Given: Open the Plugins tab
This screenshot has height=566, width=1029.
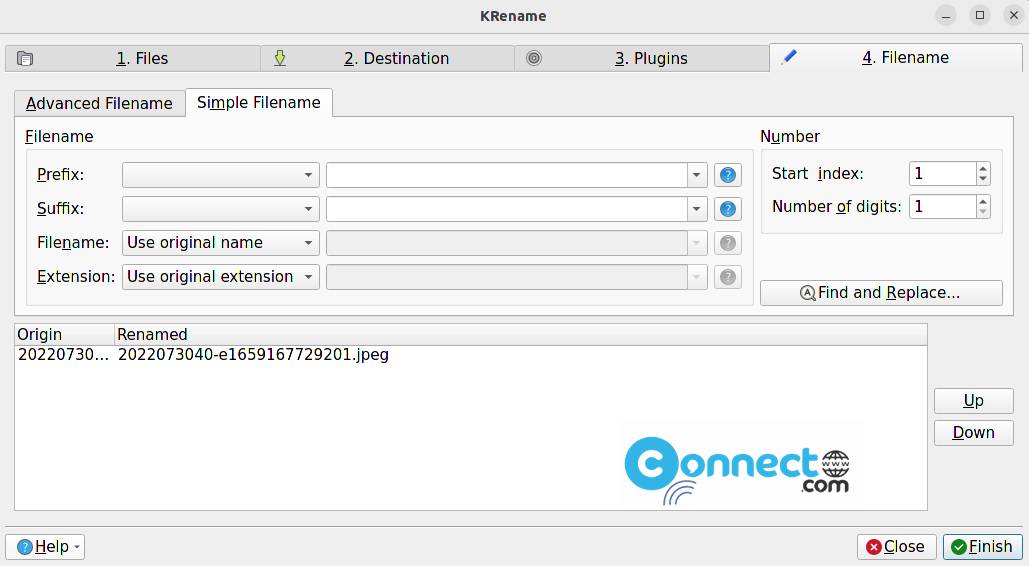Looking at the screenshot, I should coord(642,58).
